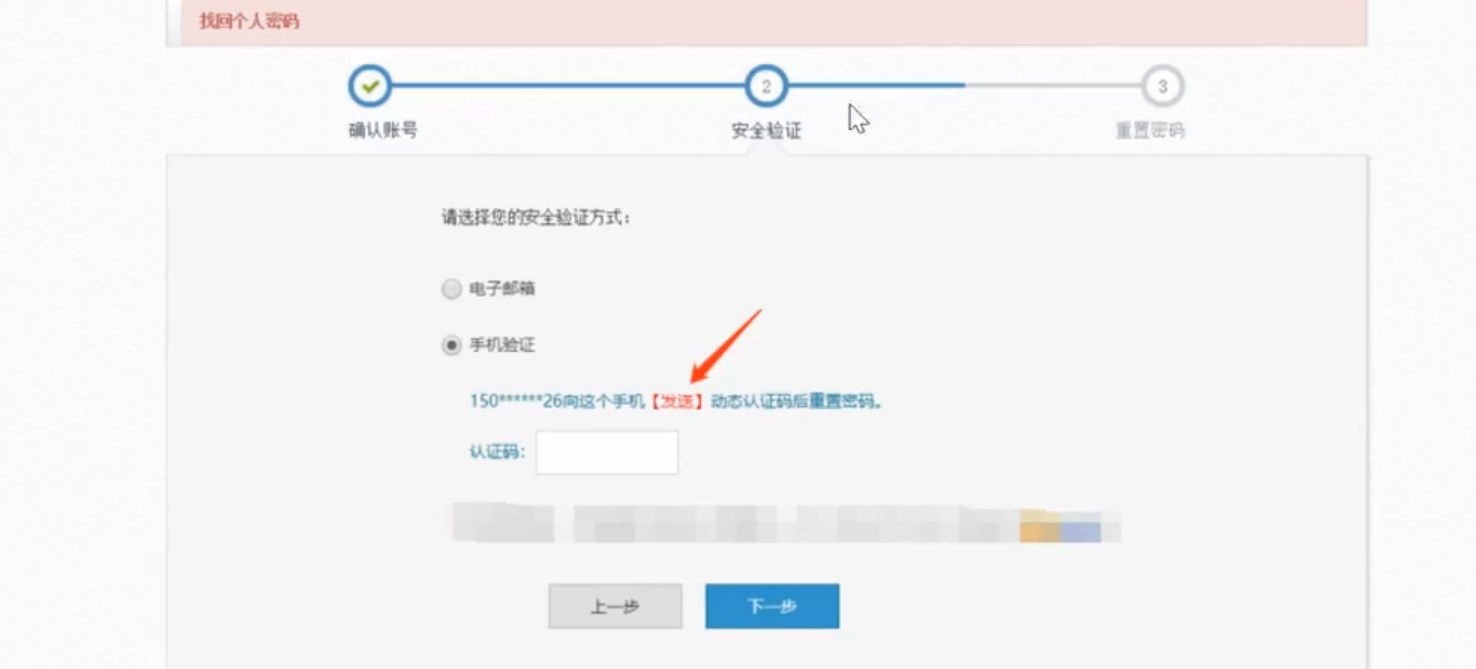
Task: Click the 重置密码 step label
Action: point(1150,131)
